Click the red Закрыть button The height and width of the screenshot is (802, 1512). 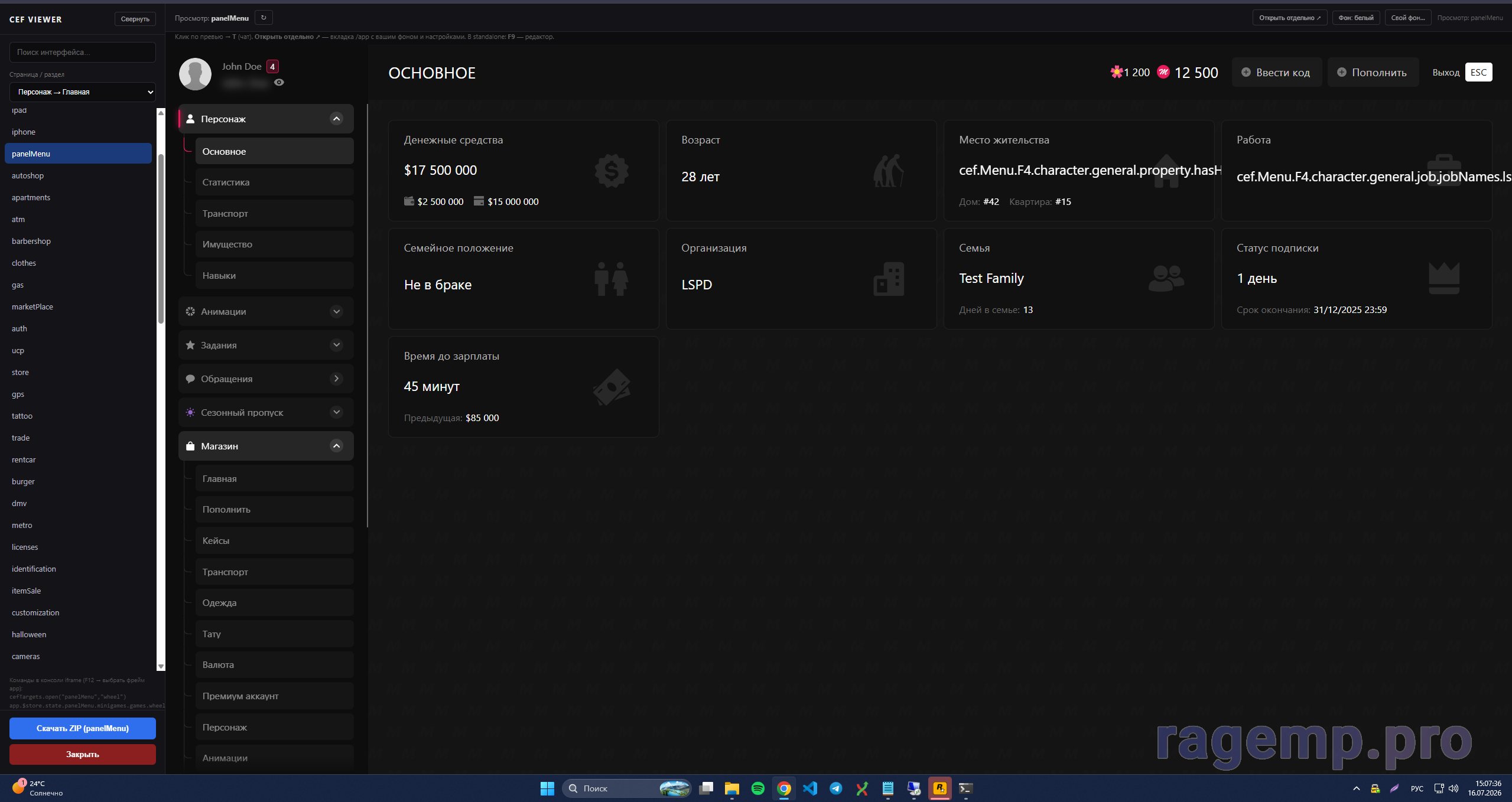pyautogui.click(x=83, y=754)
